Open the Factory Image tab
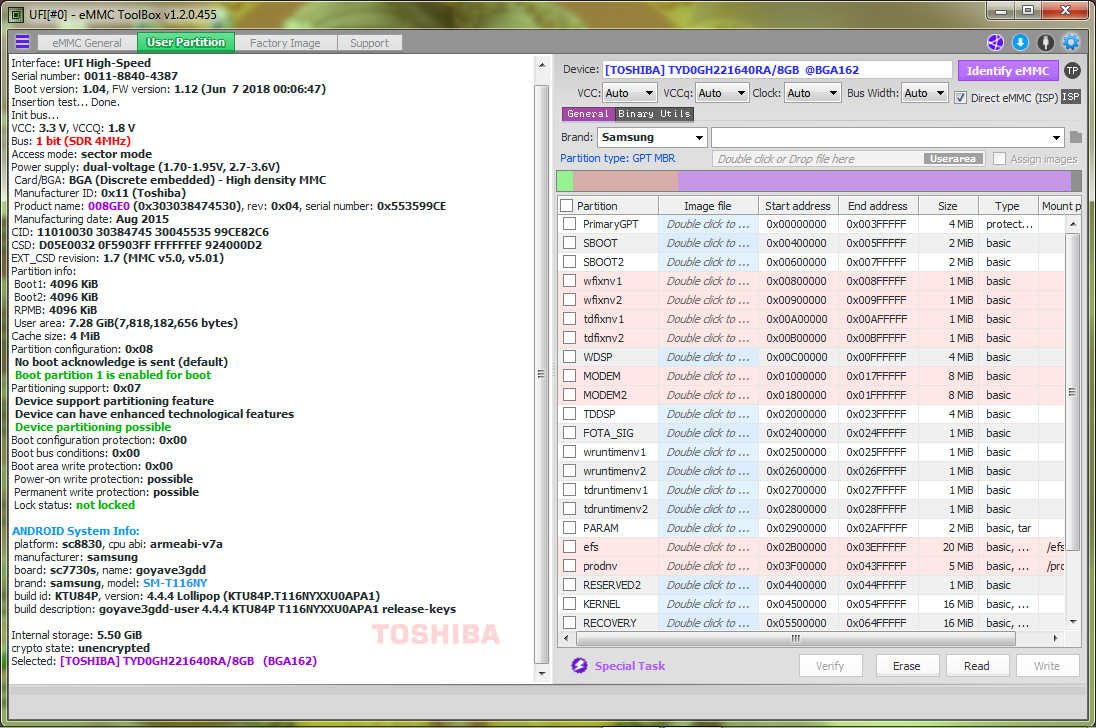The image size is (1096, 728). coord(285,43)
